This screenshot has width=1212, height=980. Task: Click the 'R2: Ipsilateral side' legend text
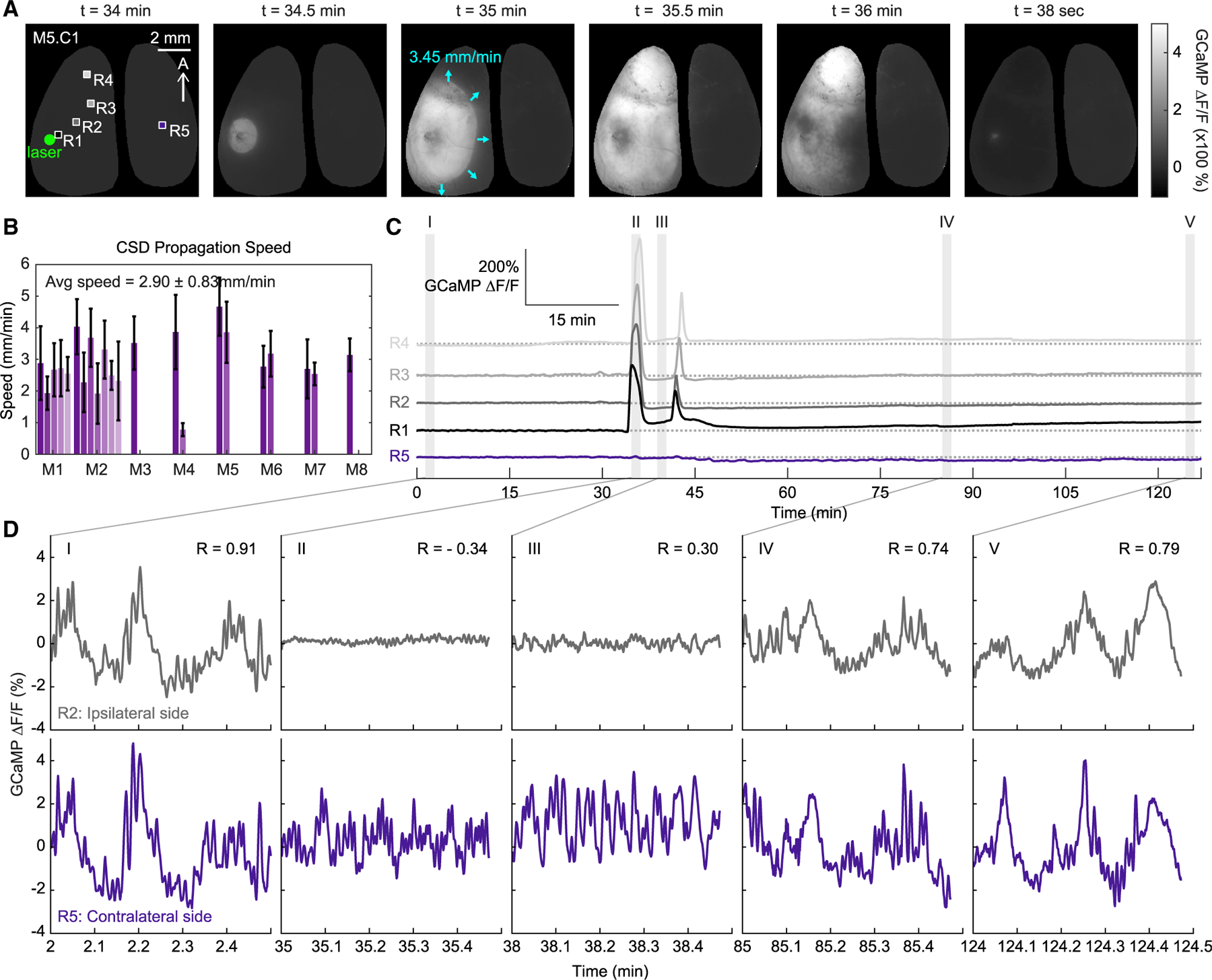point(123,713)
